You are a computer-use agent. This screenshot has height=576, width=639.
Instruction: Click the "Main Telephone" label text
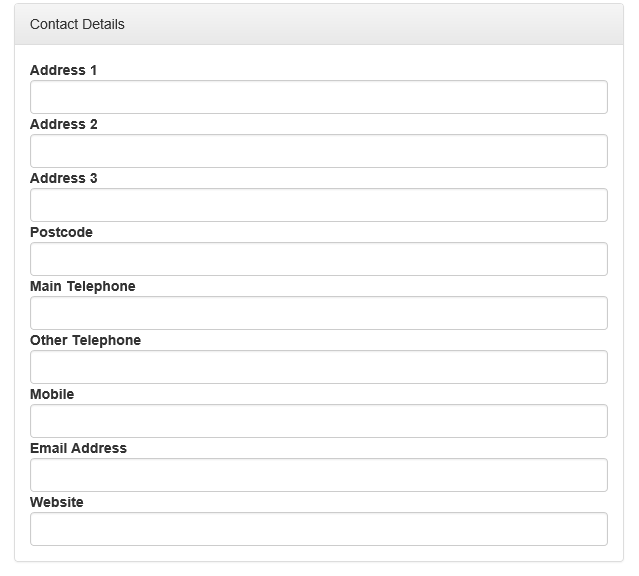[x=82, y=286]
